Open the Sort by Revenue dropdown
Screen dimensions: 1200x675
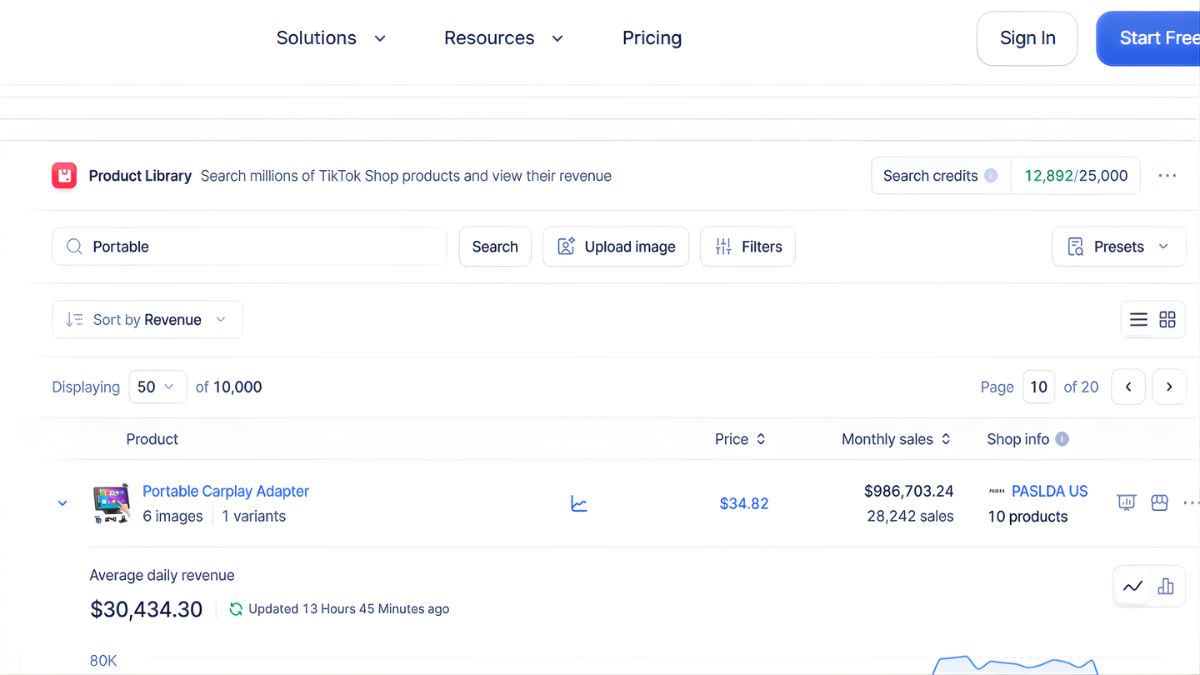[146, 319]
